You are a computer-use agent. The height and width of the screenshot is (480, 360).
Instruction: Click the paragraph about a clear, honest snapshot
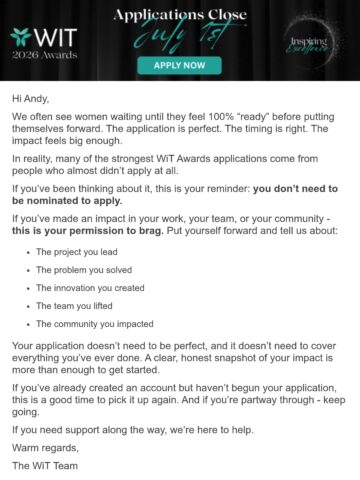[x=174, y=358]
